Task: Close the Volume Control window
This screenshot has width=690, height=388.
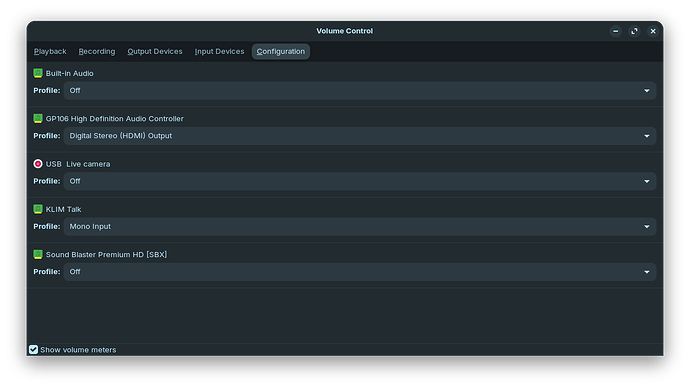Action: (653, 31)
